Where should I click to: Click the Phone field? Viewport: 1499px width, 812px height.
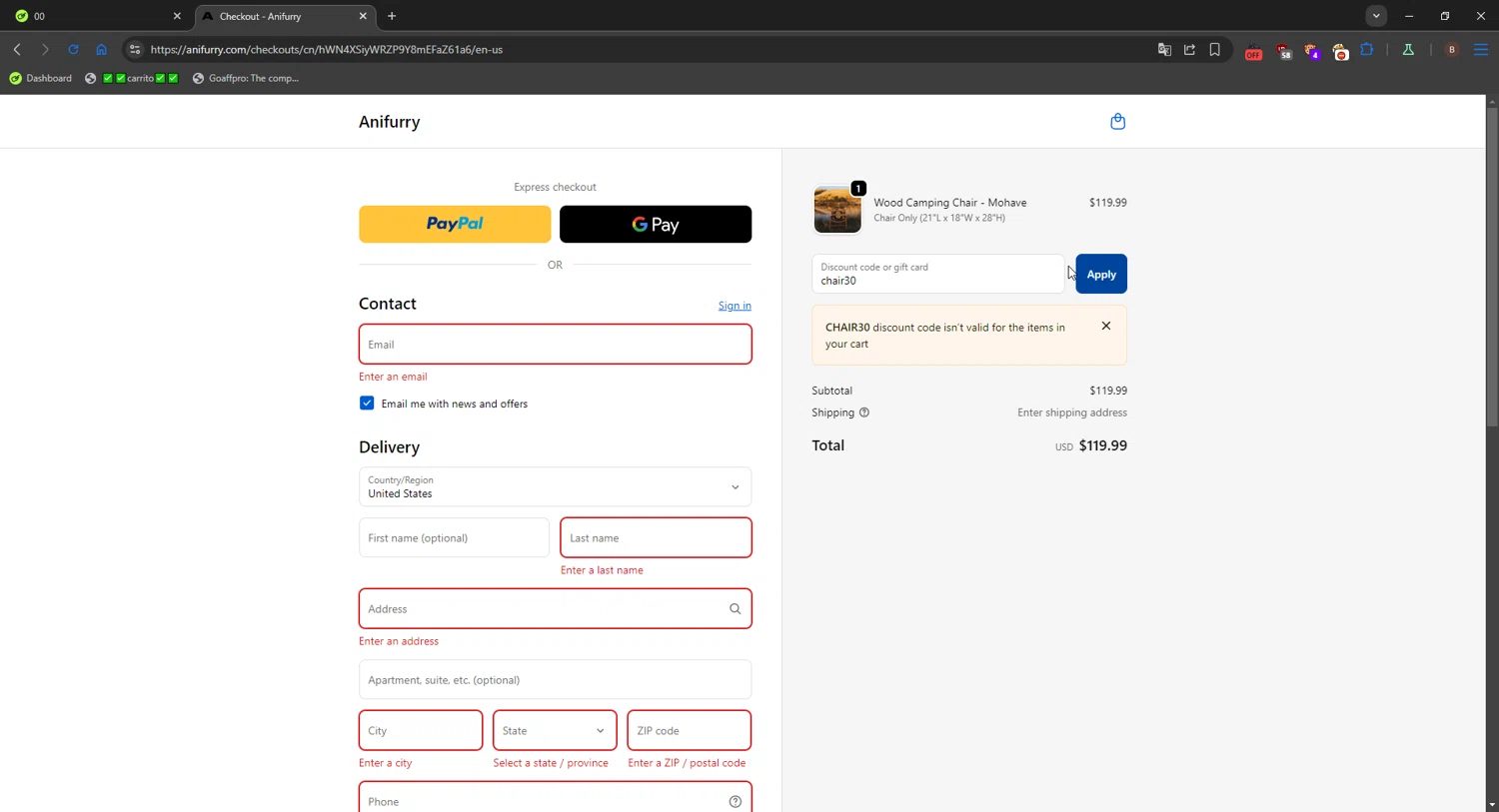coord(555,798)
